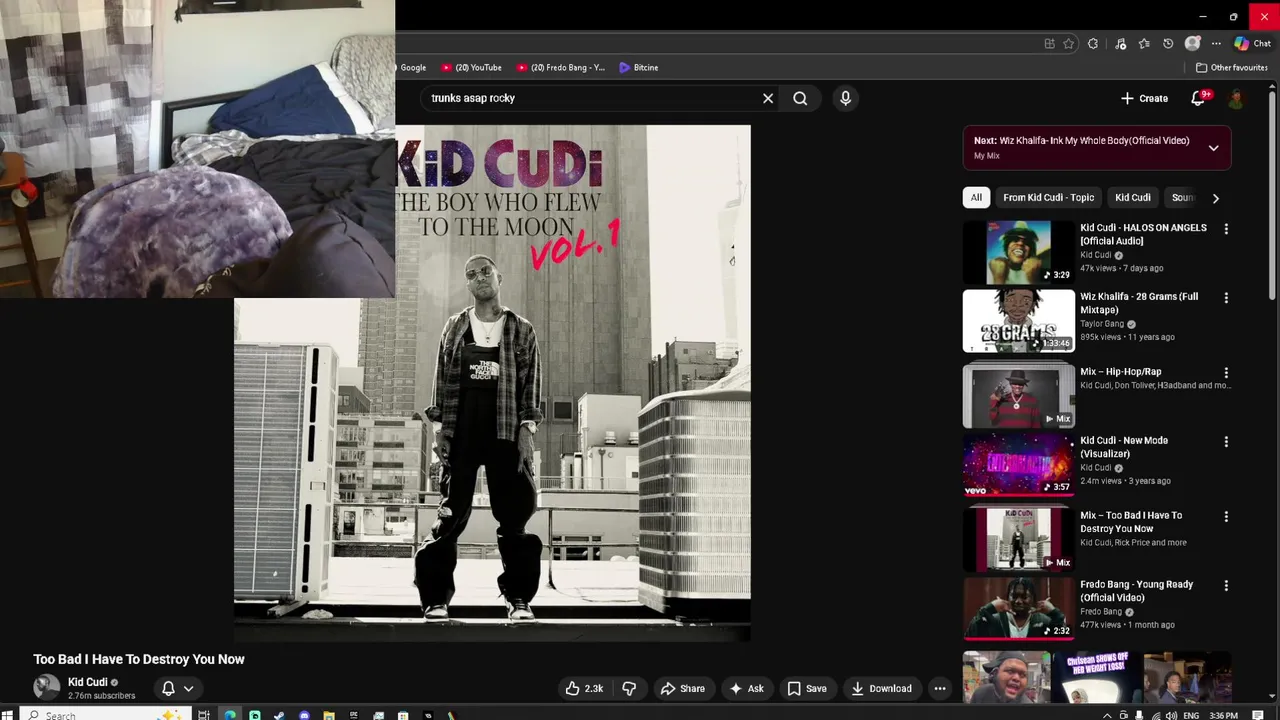Click the ENG language indicator
1280x720 pixels.
pos(1191,715)
